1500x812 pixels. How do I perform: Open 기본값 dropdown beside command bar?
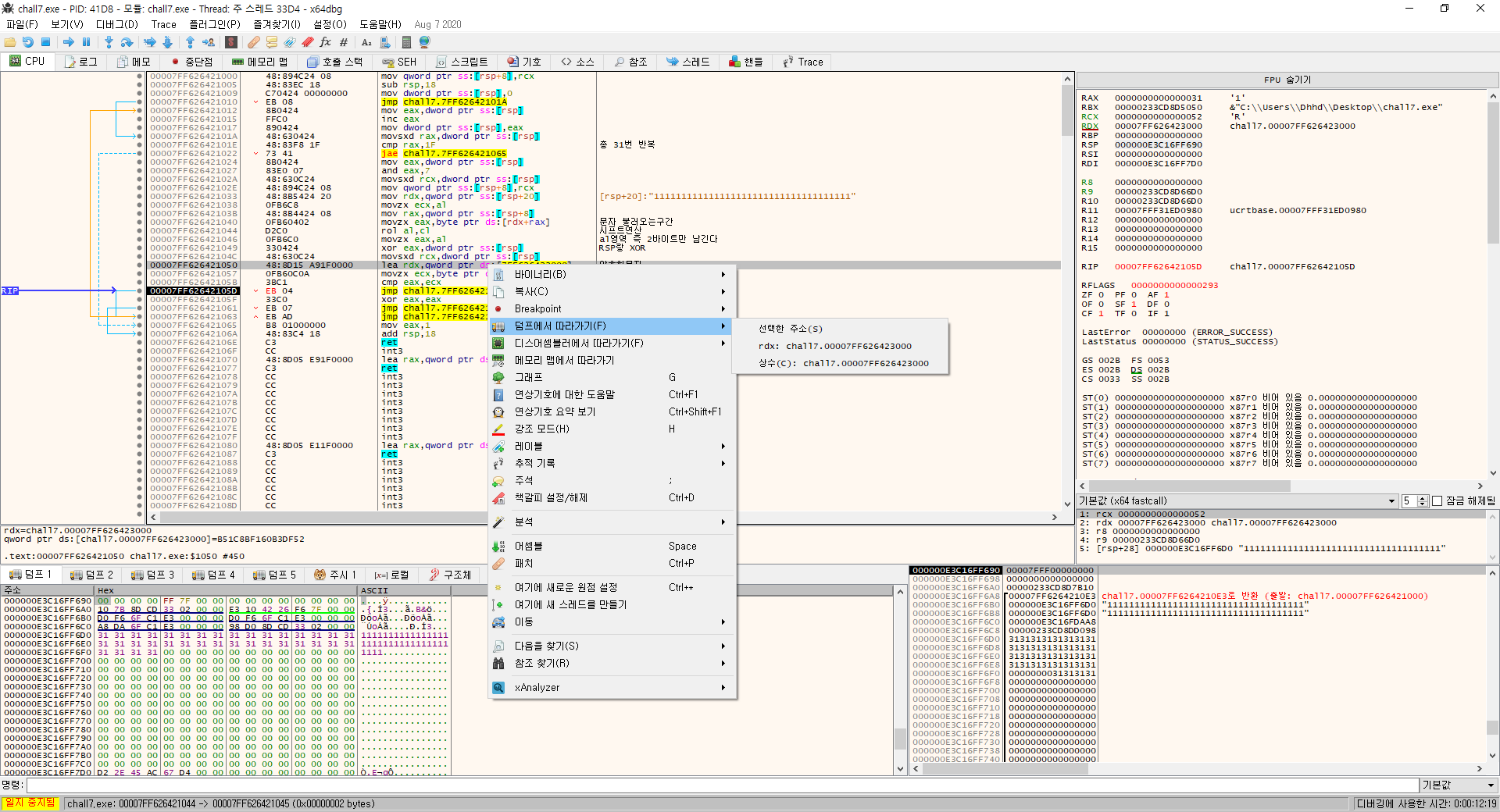1458,785
